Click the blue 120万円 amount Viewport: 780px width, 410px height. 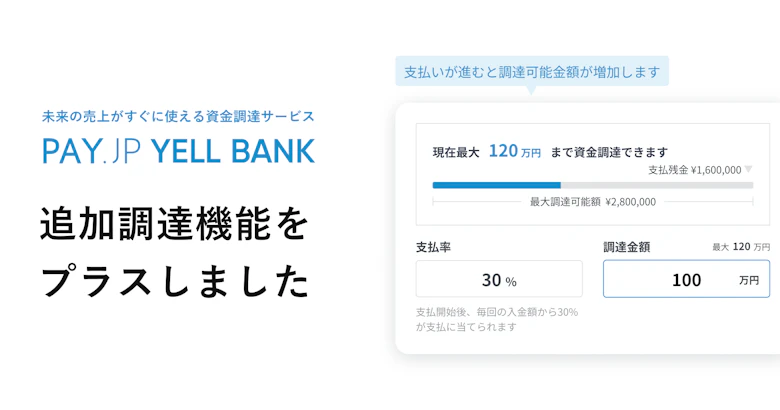[515, 151]
